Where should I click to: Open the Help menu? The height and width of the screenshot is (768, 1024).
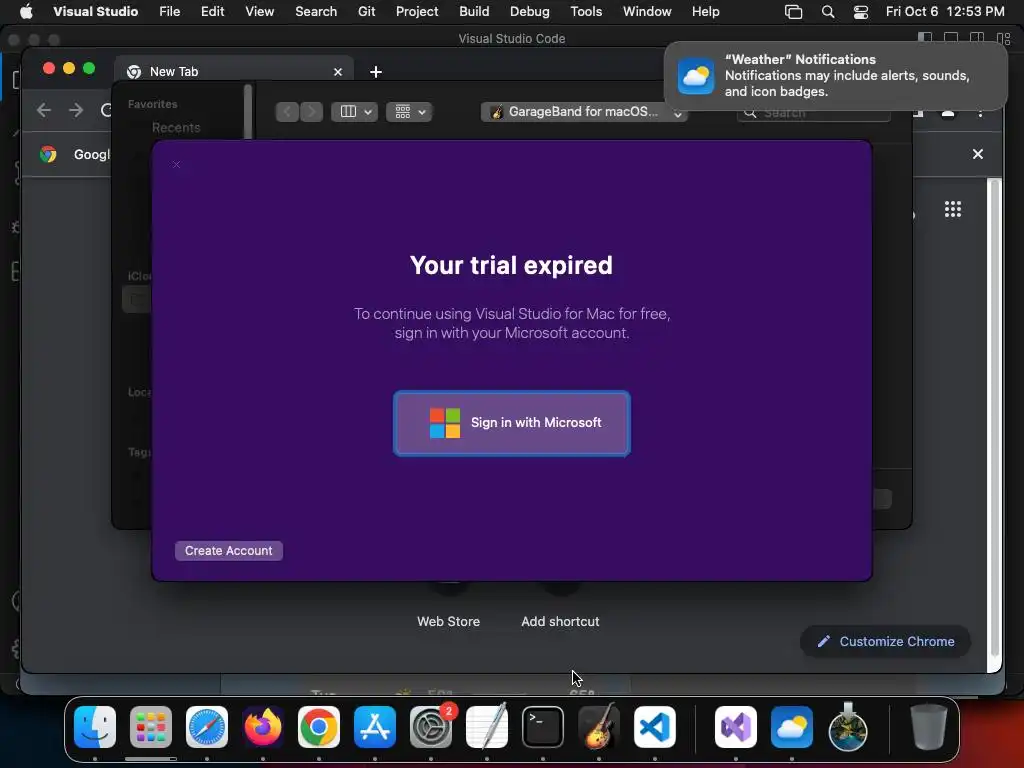point(705,11)
